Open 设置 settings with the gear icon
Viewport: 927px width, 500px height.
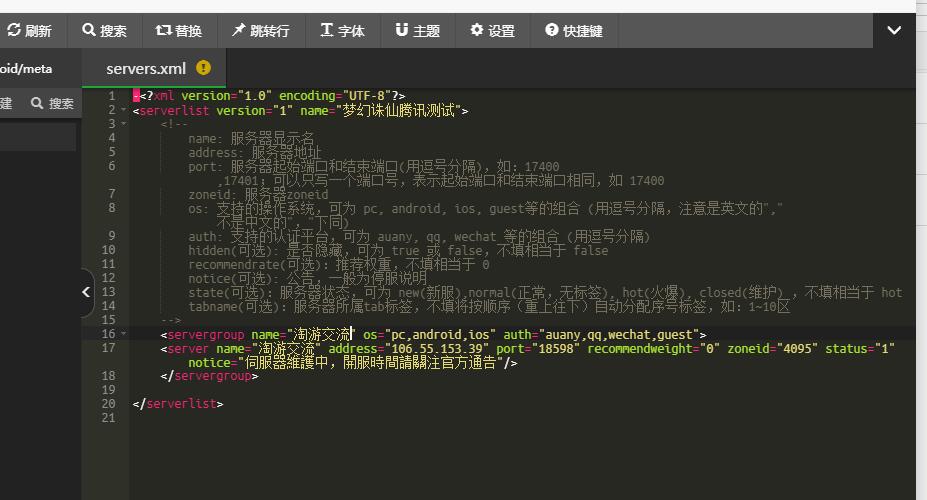point(492,31)
